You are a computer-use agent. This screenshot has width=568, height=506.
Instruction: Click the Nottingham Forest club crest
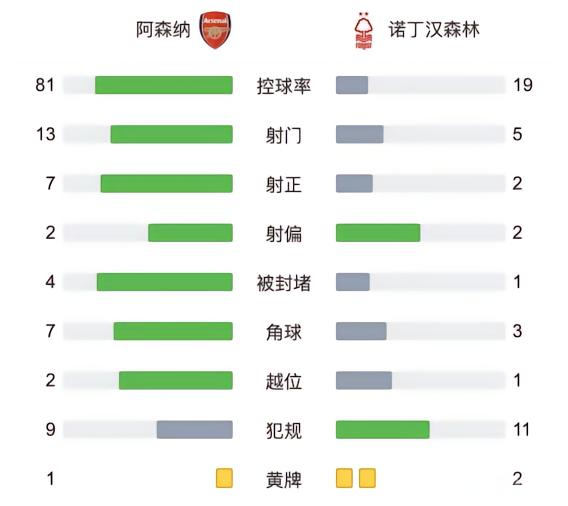tap(363, 31)
